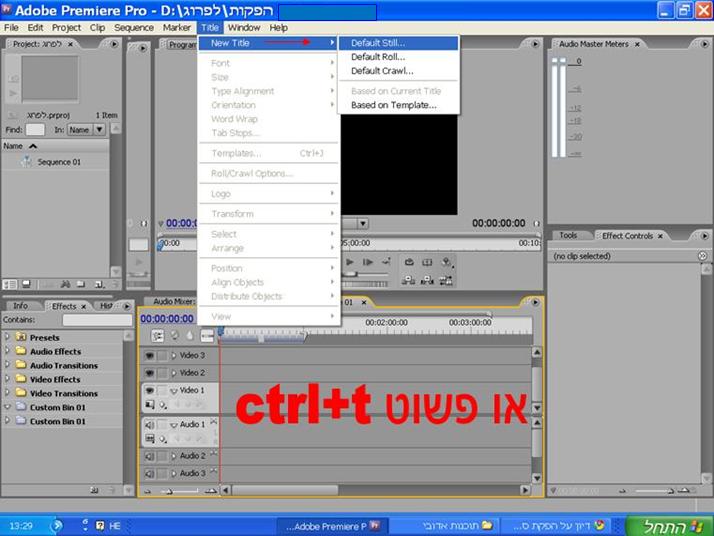Switch Project panel to List view
714x536 pixels.
point(10,285)
